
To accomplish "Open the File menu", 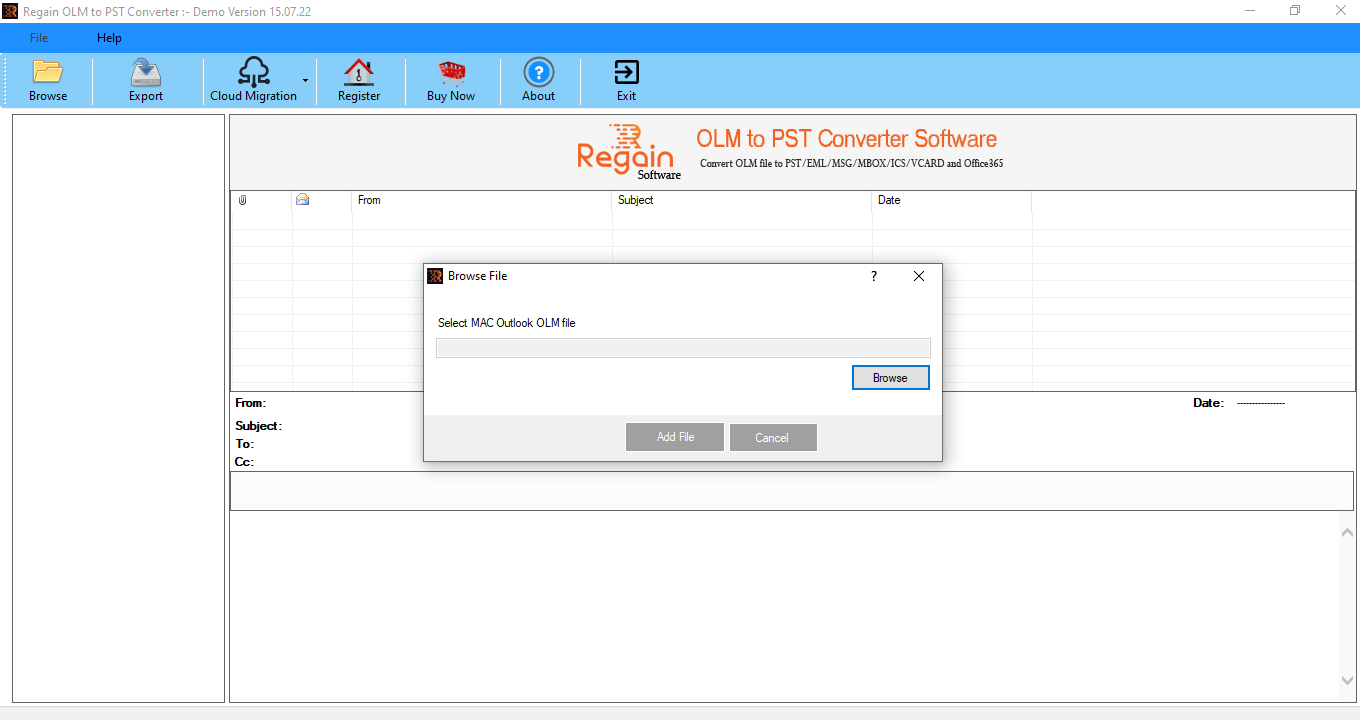I will tap(38, 37).
